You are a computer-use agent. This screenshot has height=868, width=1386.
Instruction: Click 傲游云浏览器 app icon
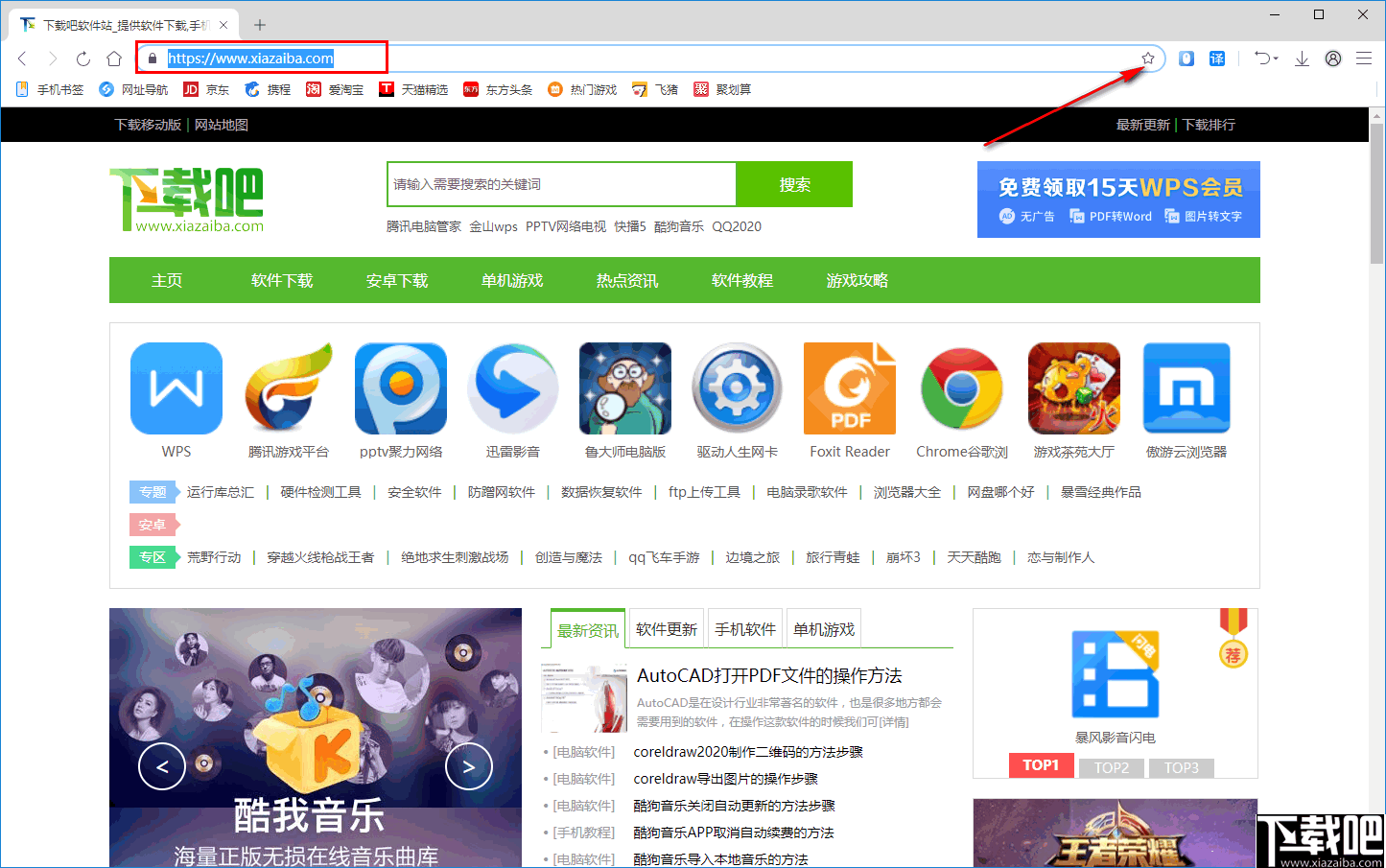tap(1186, 388)
